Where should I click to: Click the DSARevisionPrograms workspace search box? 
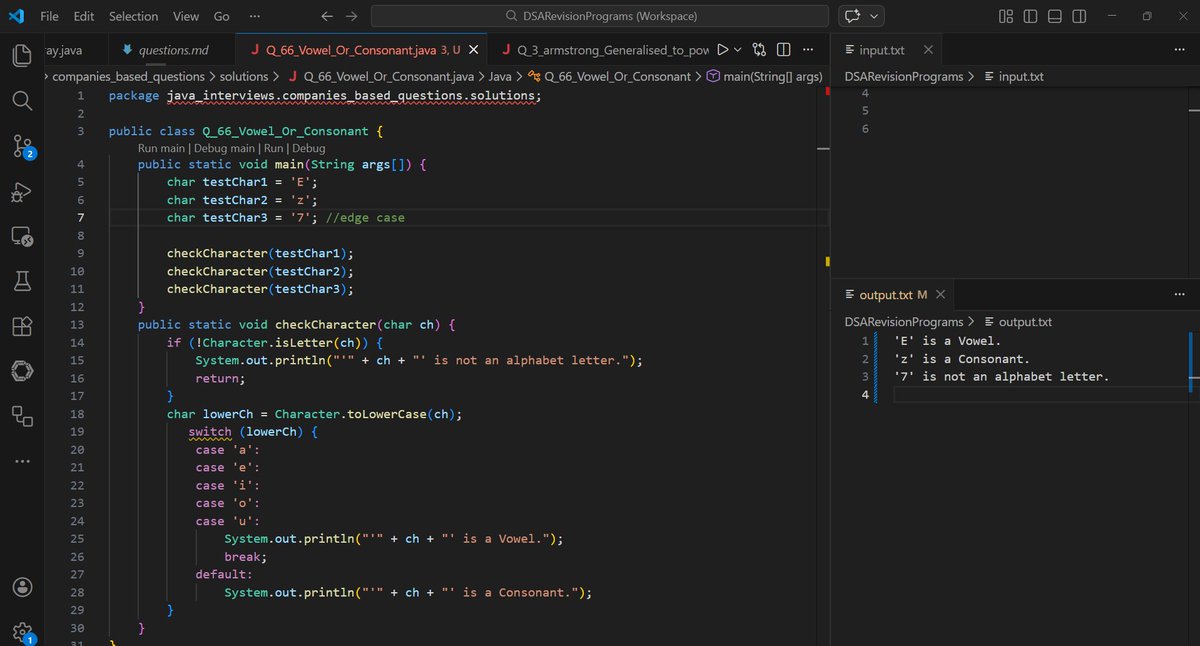point(599,16)
